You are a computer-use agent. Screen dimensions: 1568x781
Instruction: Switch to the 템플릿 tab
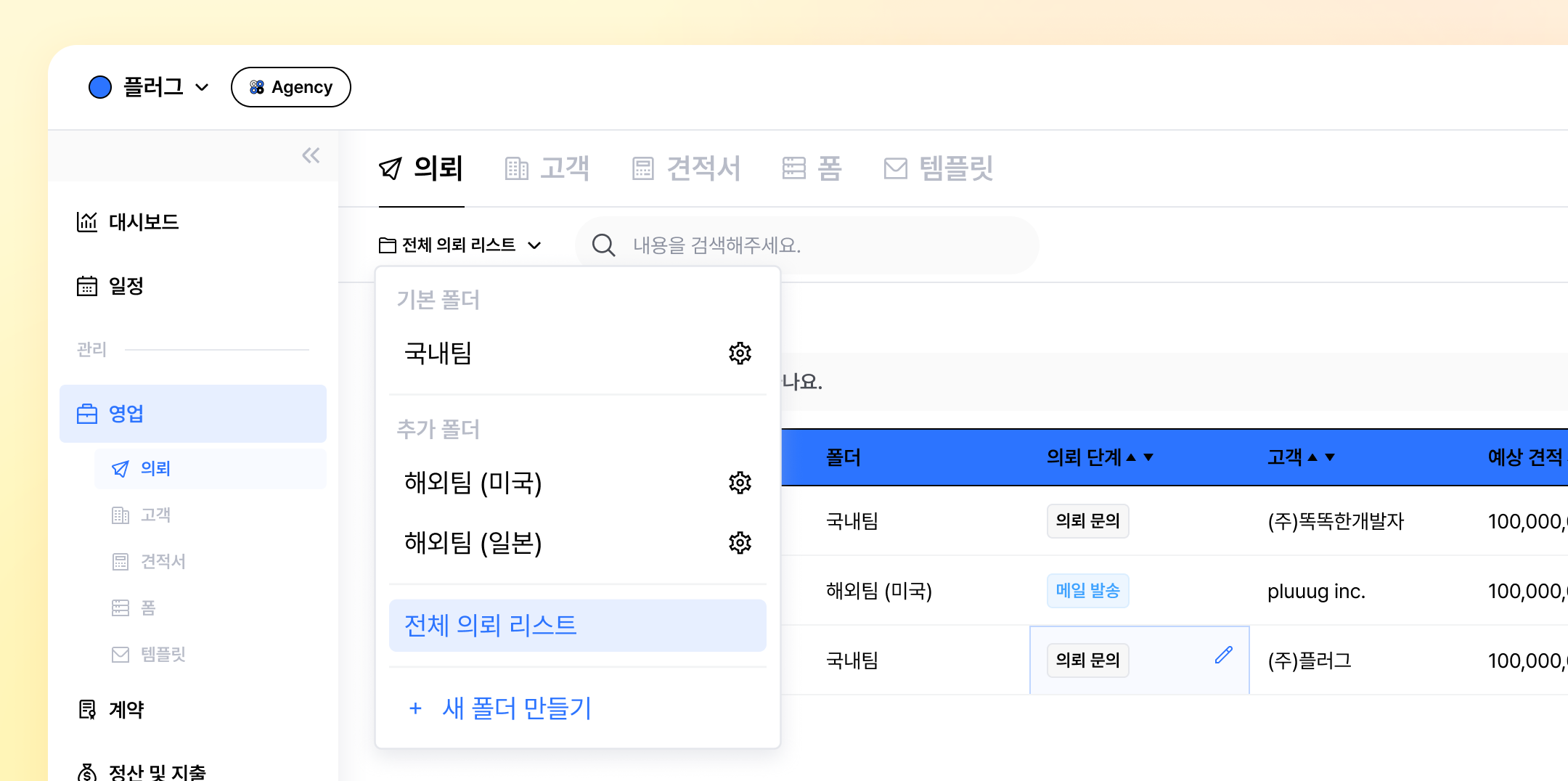click(x=938, y=168)
